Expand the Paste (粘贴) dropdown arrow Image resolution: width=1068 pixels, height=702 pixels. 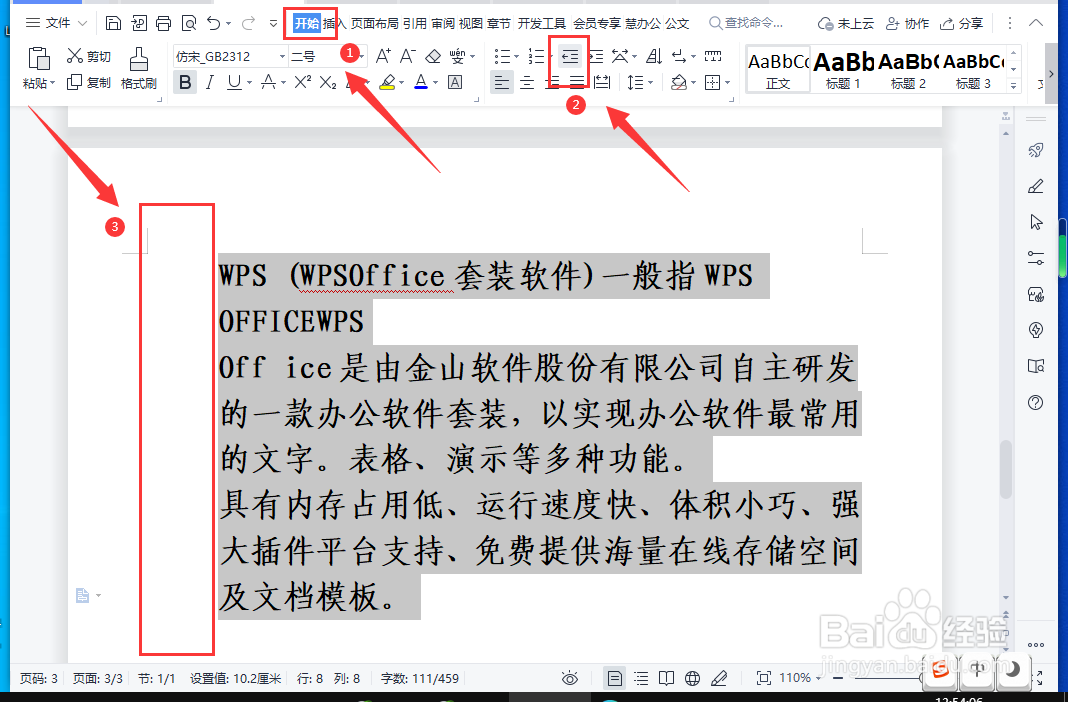[x=52, y=84]
